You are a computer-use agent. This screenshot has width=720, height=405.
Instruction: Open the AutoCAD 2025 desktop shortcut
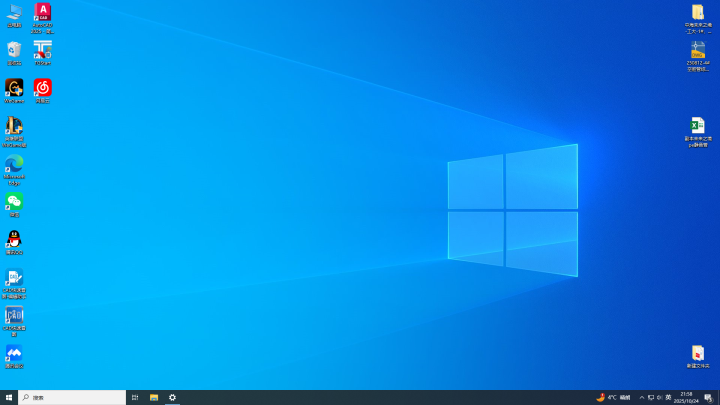coord(42,18)
